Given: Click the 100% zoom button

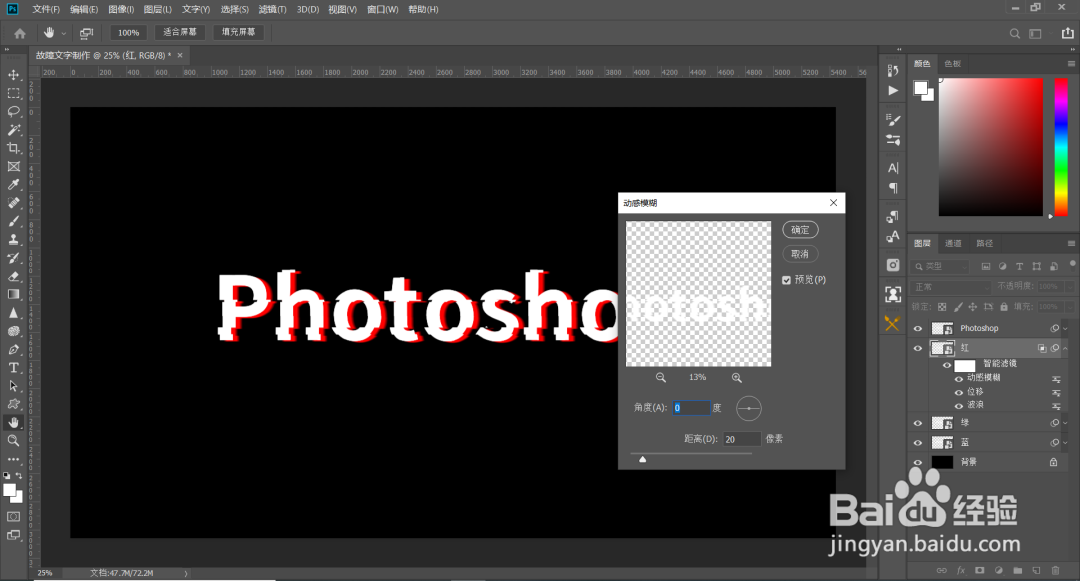Looking at the screenshot, I should click(128, 33).
